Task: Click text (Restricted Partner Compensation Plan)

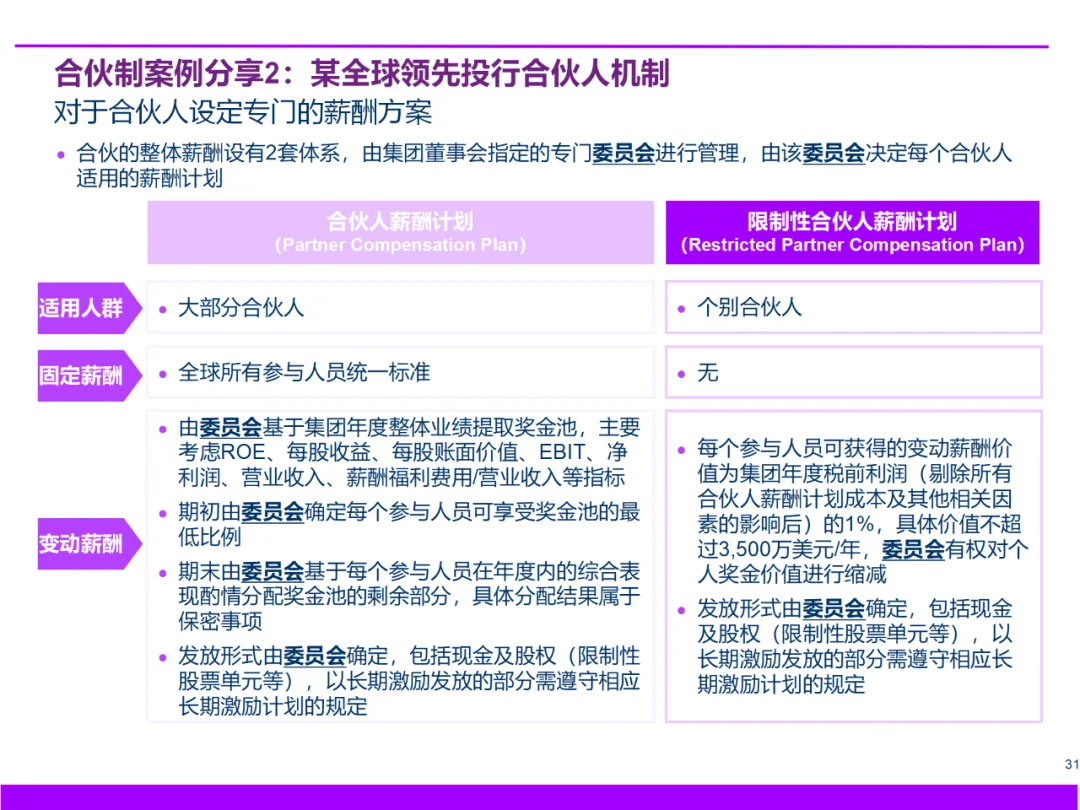Action: 852,245
